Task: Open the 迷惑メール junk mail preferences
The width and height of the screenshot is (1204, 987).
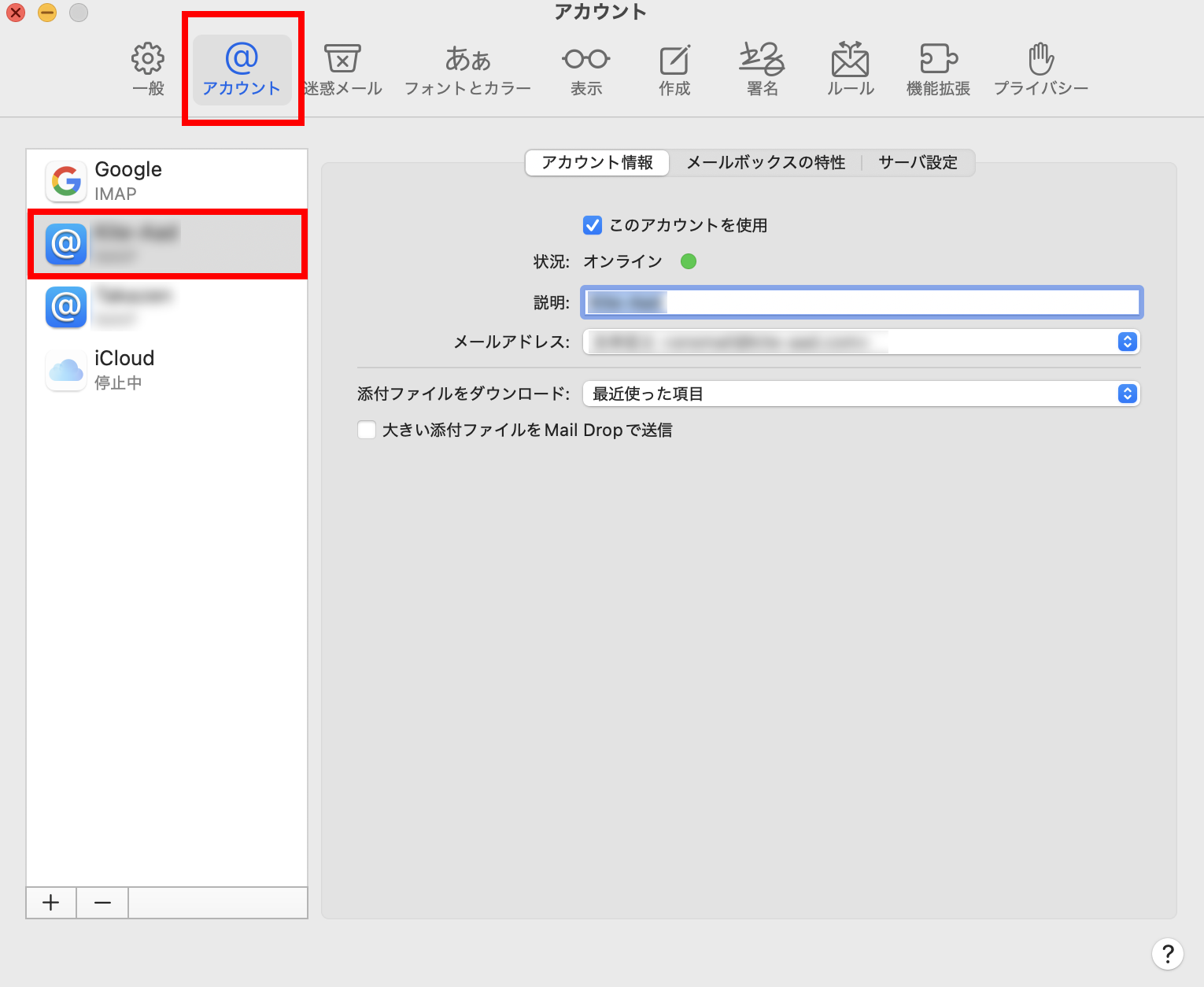Action: pos(342,69)
